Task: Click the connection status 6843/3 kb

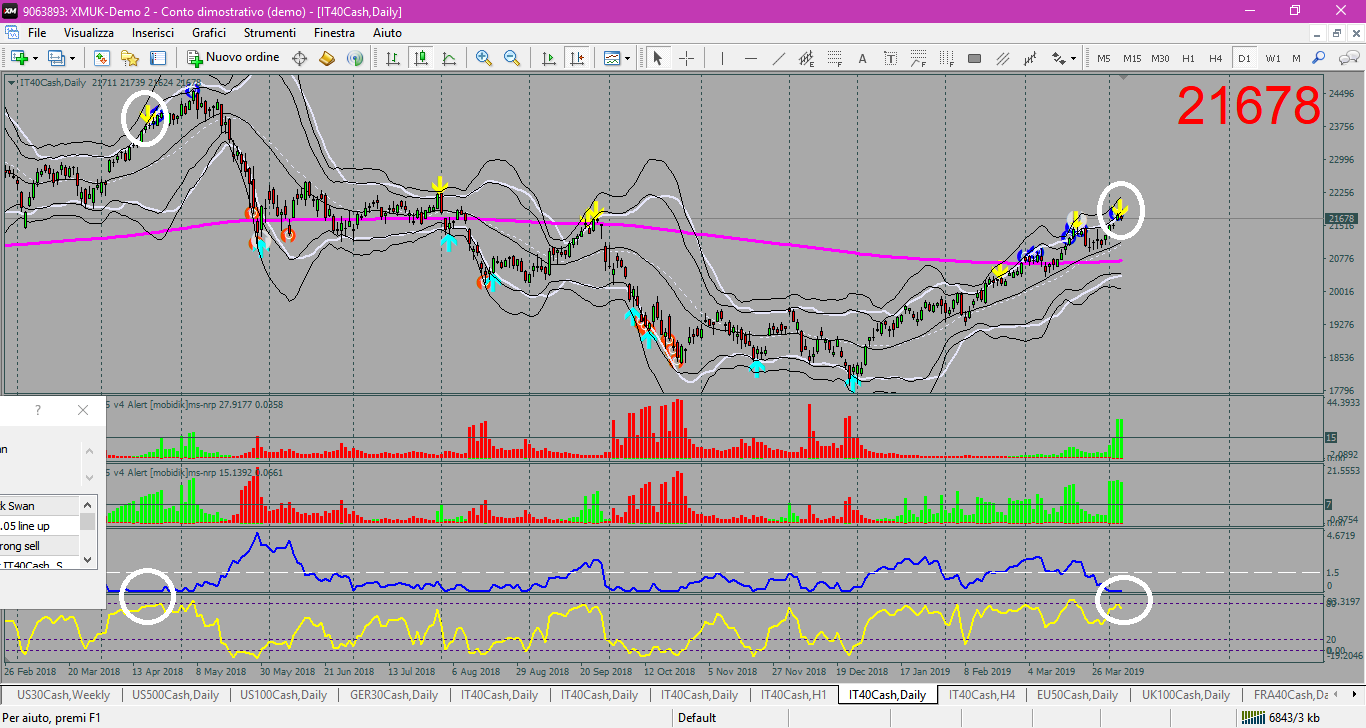Action: pos(1281,717)
